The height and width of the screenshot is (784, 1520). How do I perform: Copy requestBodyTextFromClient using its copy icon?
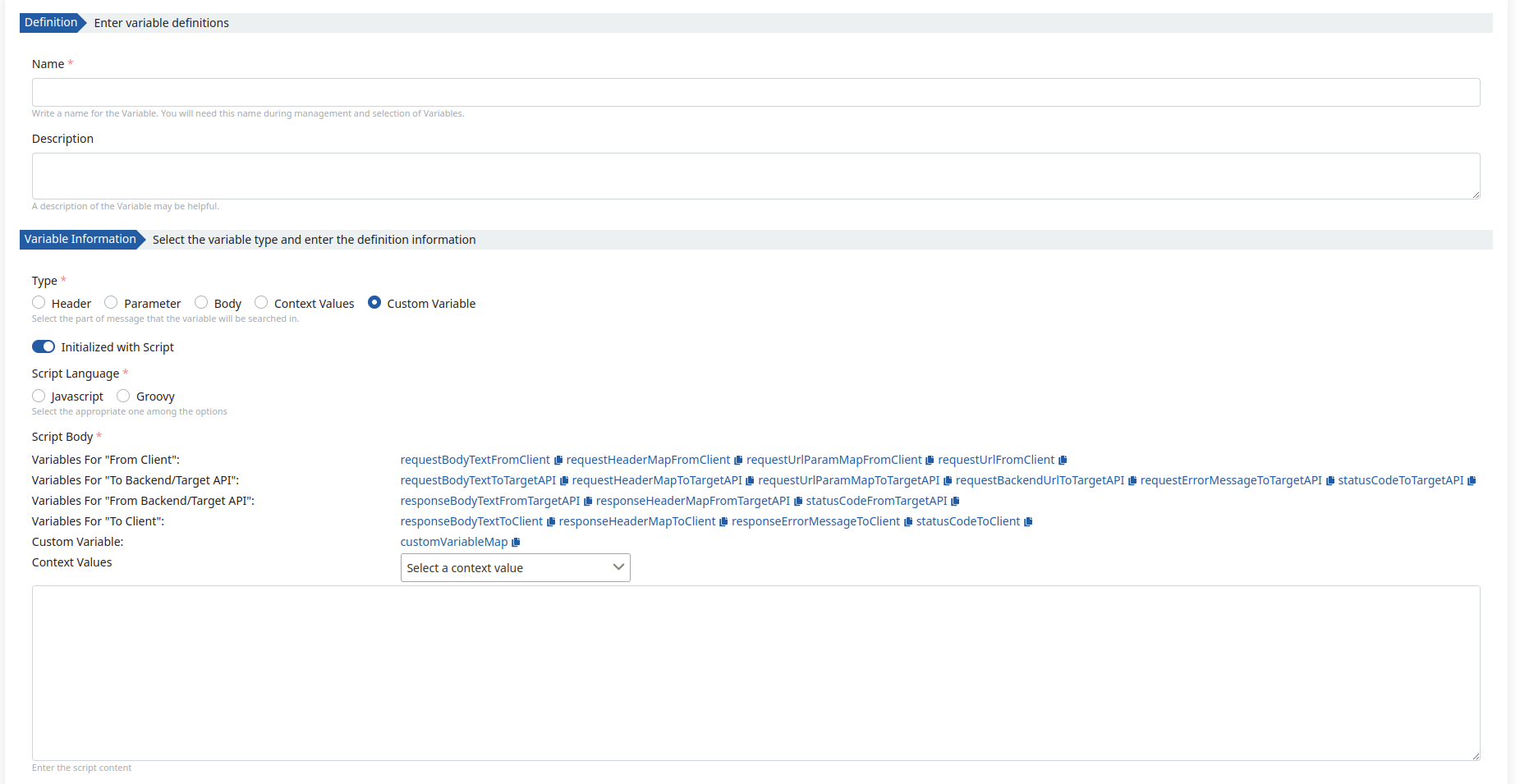pyautogui.click(x=558, y=461)
